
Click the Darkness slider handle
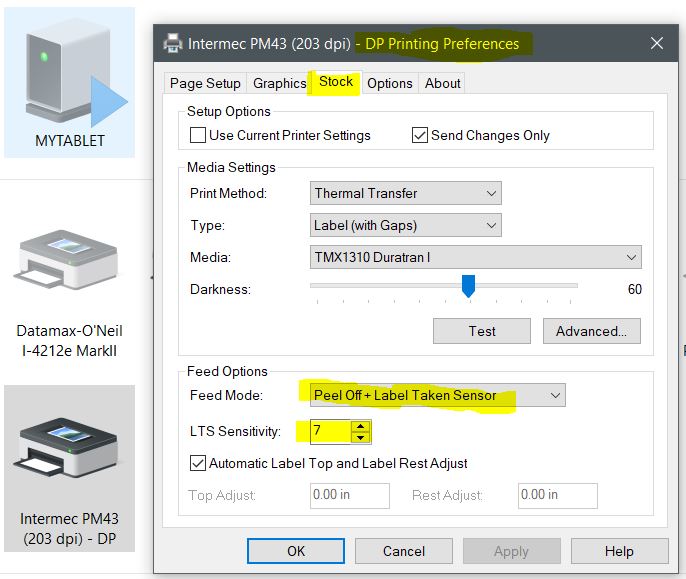pos(468,287)
